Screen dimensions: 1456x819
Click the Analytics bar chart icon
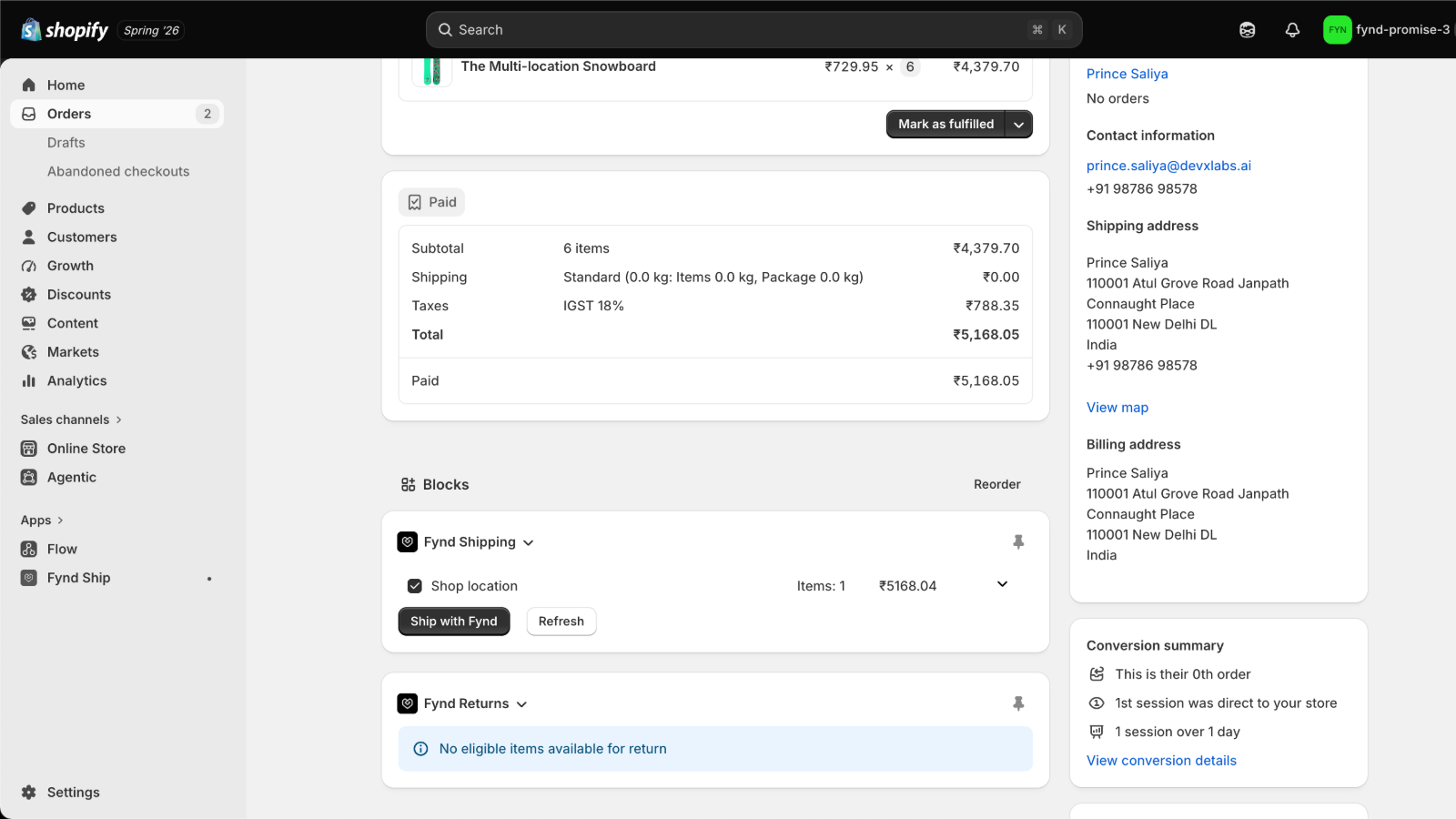point(29,380)
